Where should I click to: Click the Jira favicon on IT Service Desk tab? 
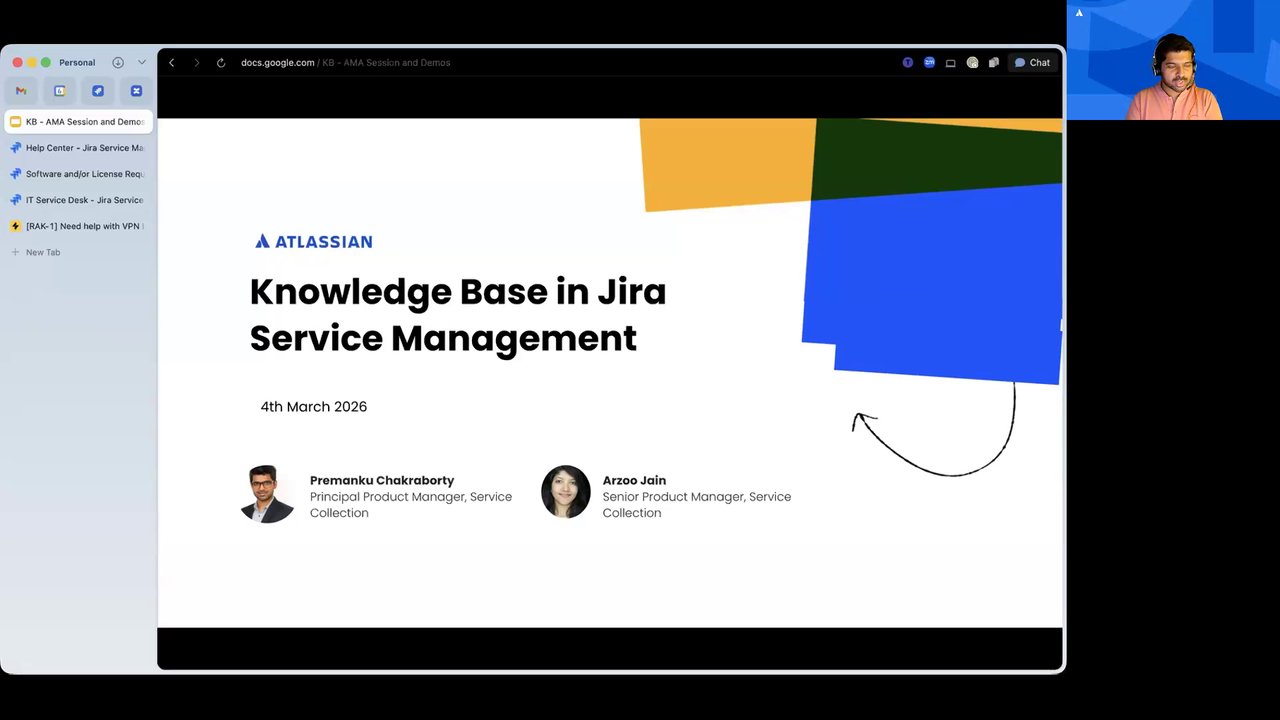point(15,200)
